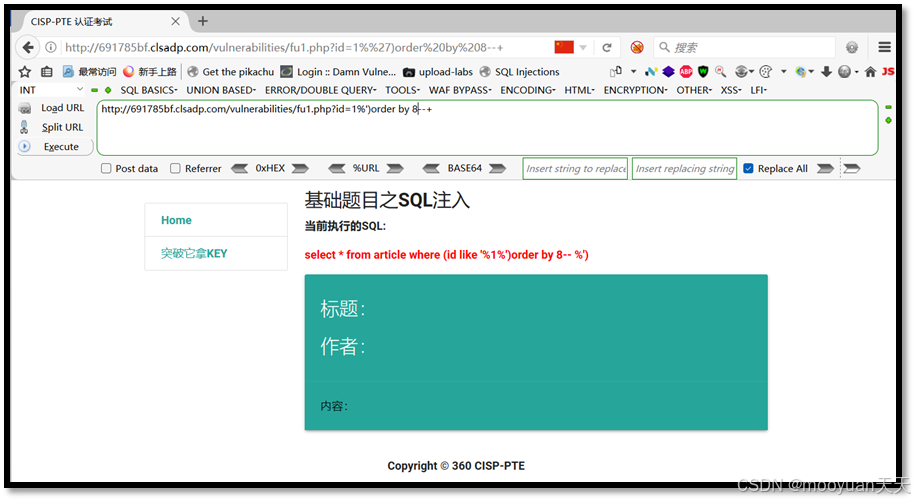
Task: Expand the UNION BASED menu
Action: pyautogui.click(x=221, y=90)
